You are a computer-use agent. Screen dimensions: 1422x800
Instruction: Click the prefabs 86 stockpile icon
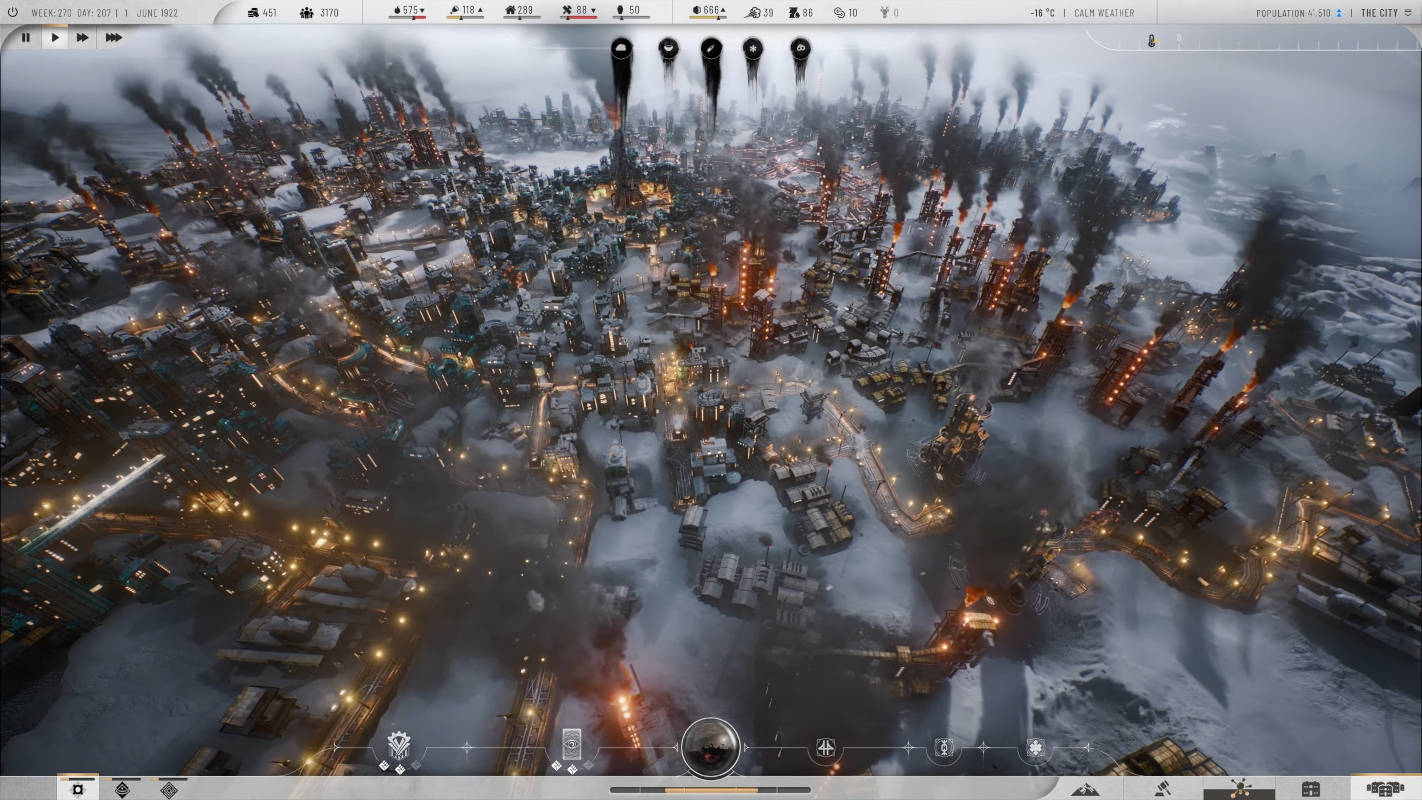pos(802,13)
